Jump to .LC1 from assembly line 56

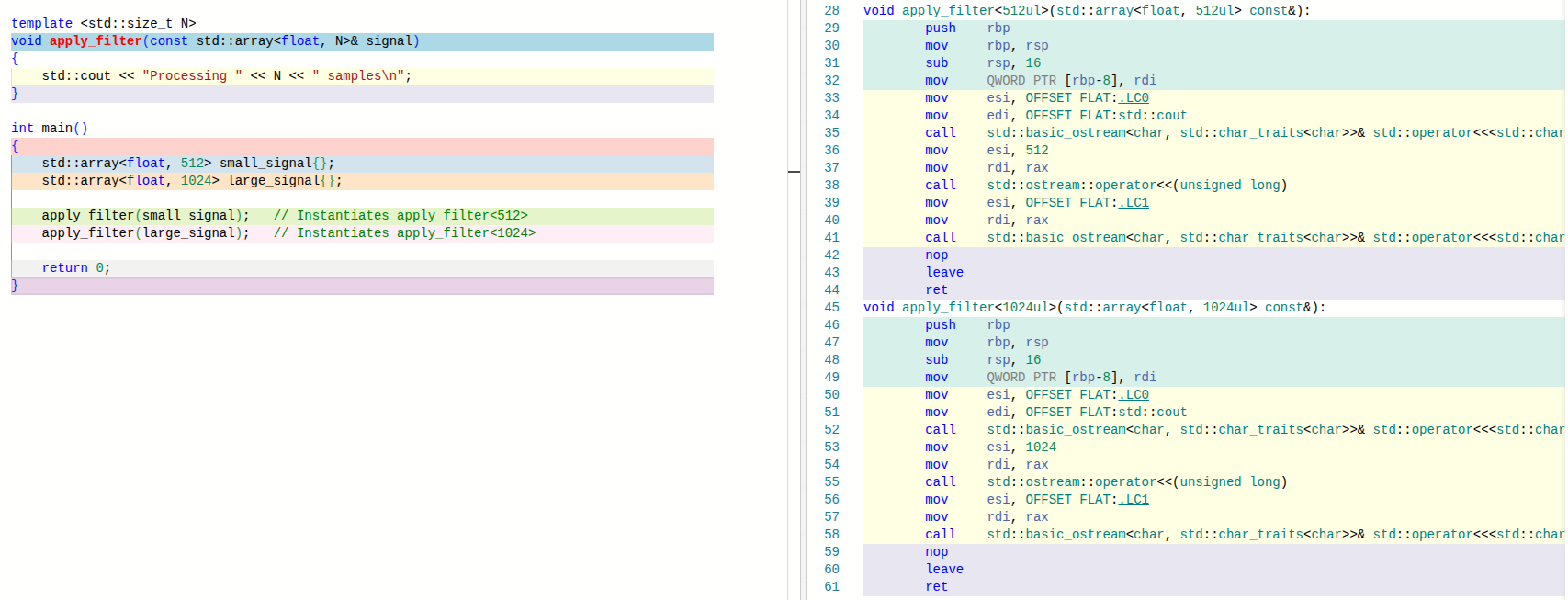click(x=1134, y=500)
